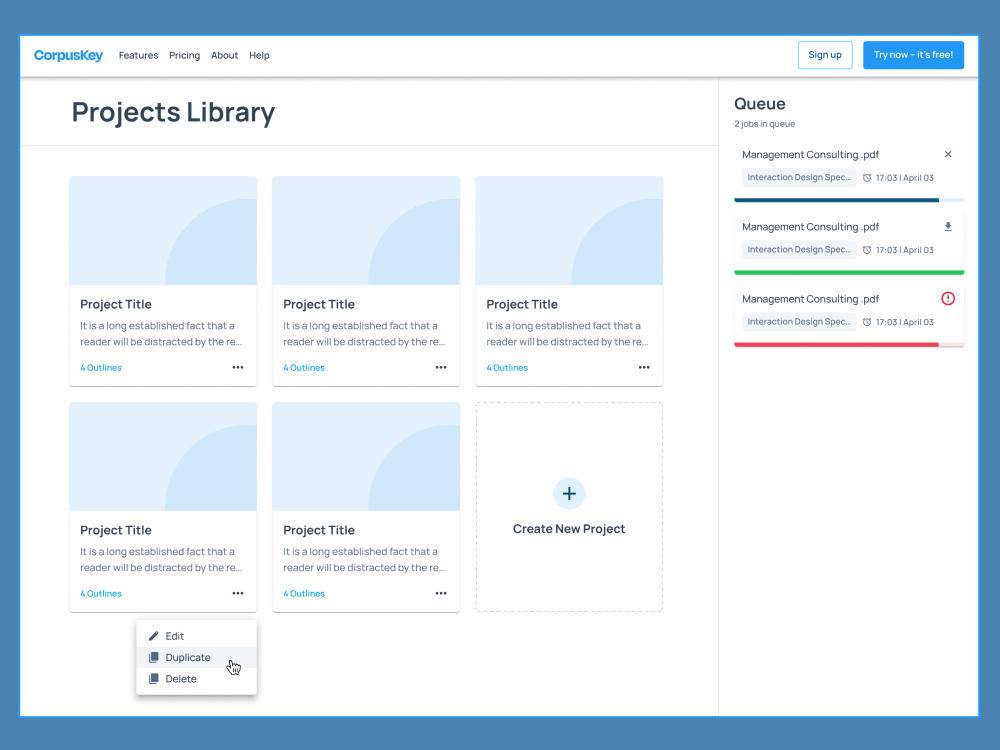Open more options on top-left project card
The width and height of the screenshot is (1000, 750).
pyautogui.click(x=238, y=367)
